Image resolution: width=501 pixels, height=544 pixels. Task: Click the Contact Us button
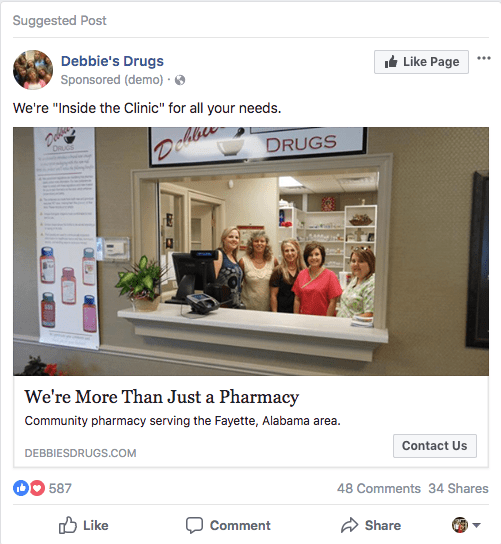coord(435,446)
